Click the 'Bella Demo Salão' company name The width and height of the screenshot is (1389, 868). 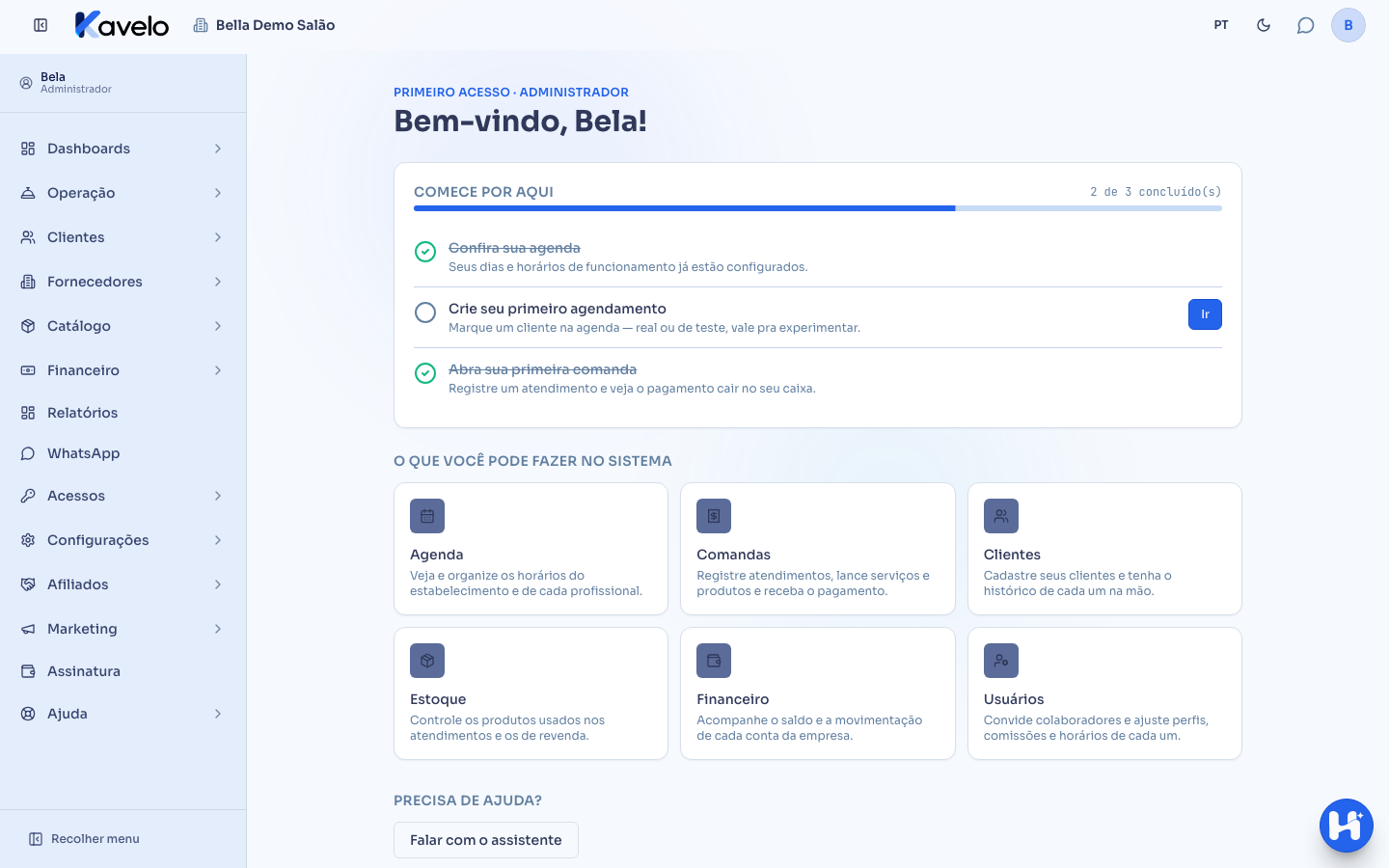click(276, 25)
